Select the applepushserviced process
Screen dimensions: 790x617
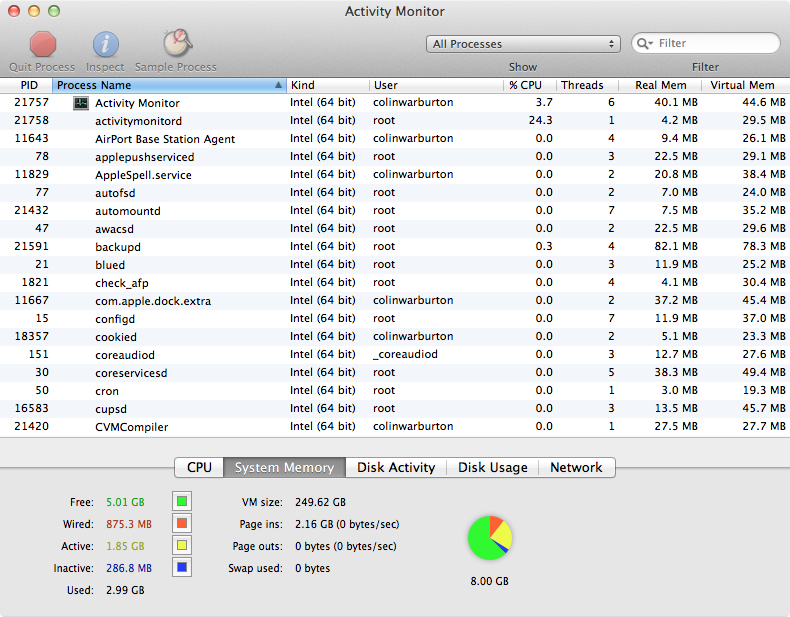pos(395,157)
